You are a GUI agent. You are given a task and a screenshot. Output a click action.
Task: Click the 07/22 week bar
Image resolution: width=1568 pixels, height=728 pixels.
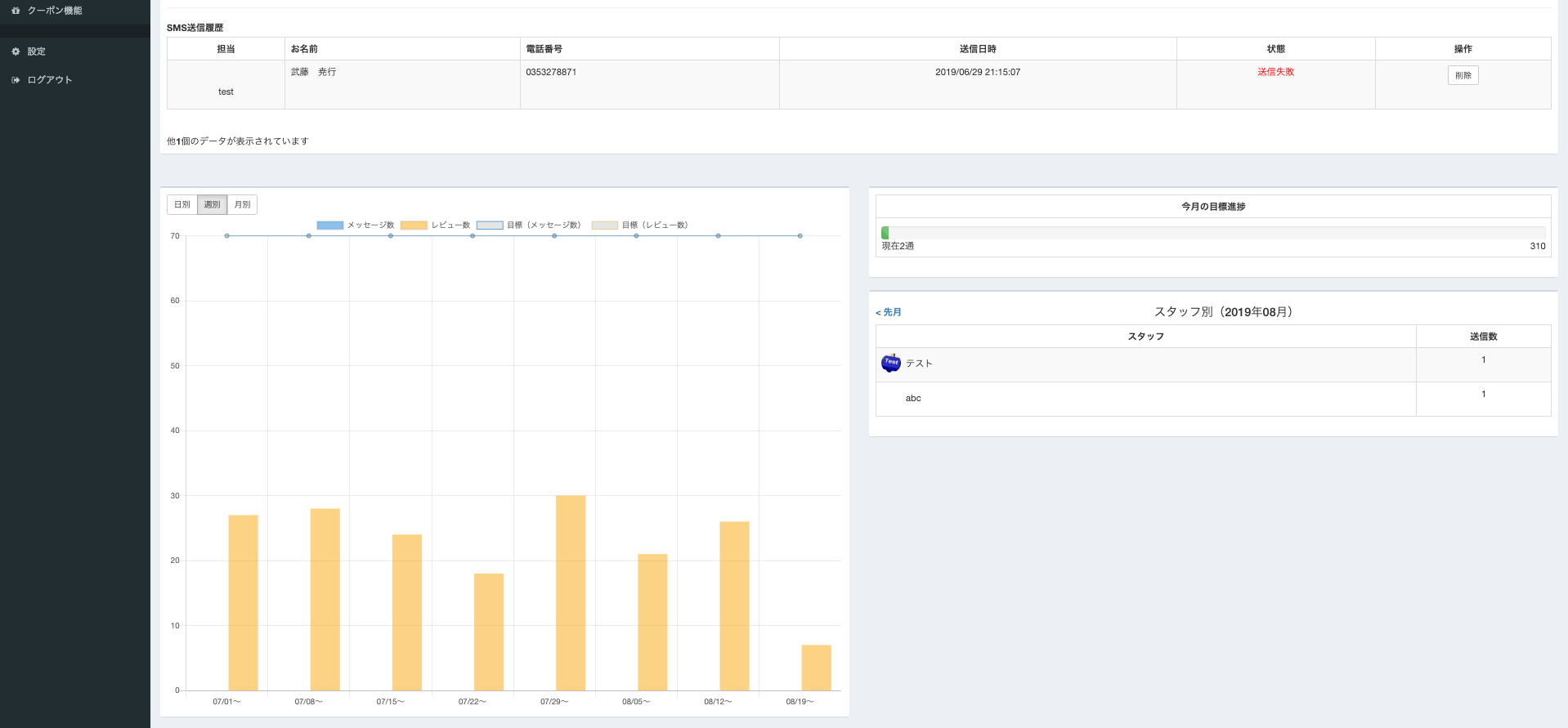489,632
